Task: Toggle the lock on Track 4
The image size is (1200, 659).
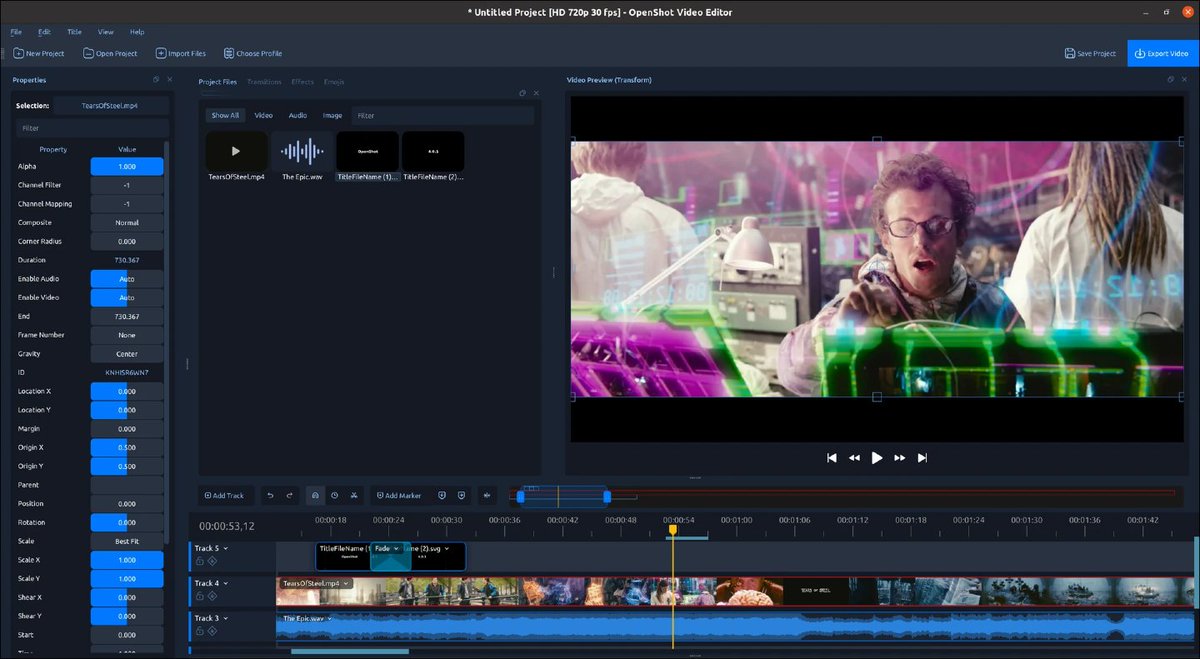Action: pyautogui.click(x=200, y=596)
